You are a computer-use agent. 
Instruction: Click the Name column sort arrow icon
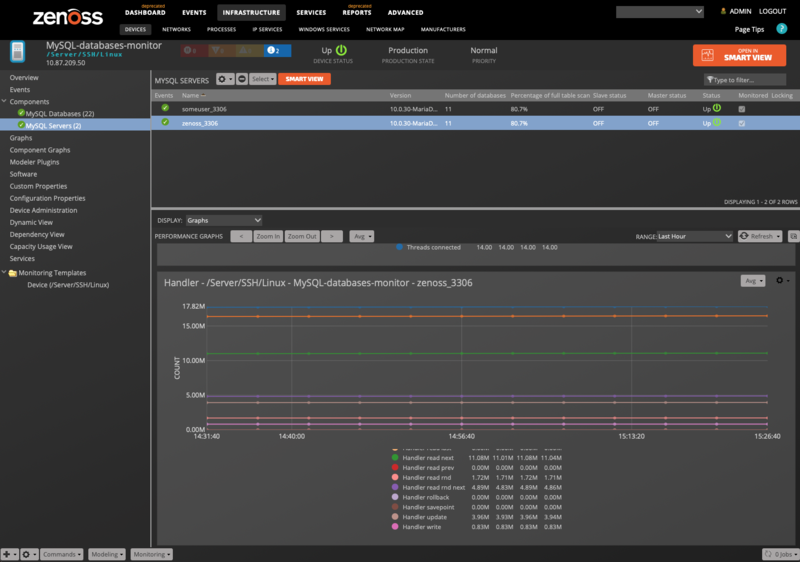coord(204,95)
